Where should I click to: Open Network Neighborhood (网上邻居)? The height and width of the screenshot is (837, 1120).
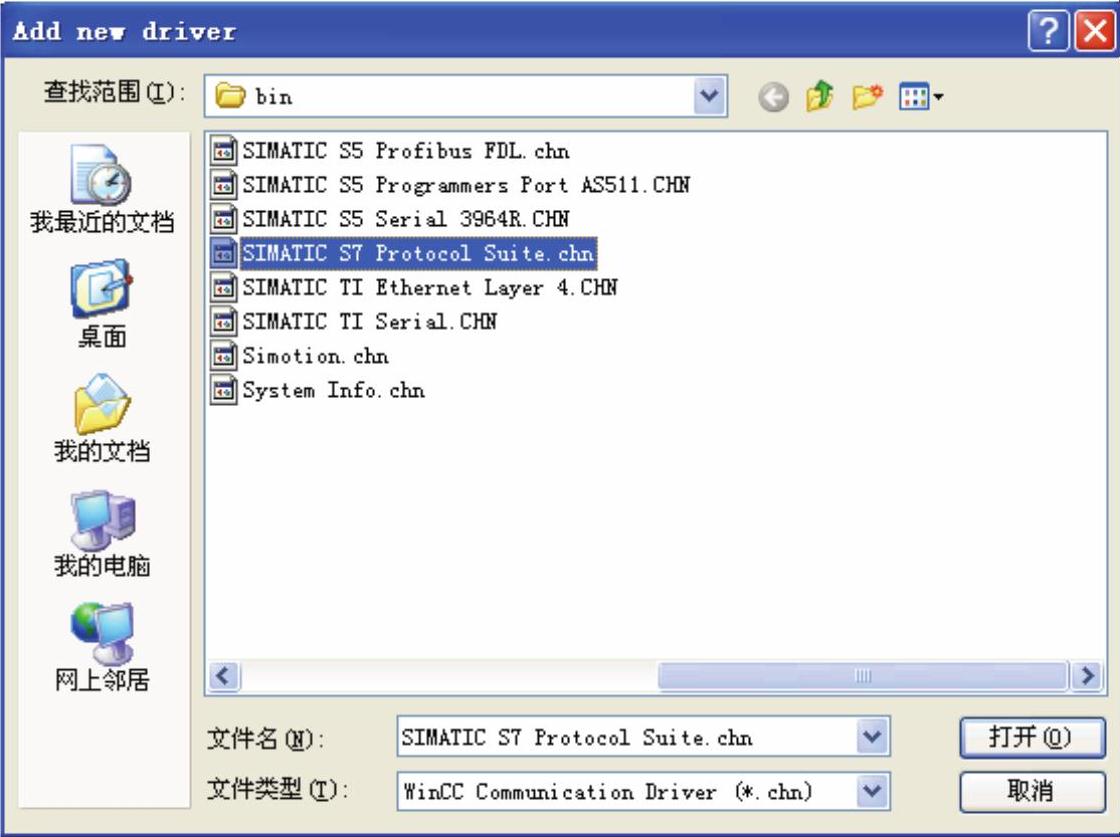tap(102, 647)
